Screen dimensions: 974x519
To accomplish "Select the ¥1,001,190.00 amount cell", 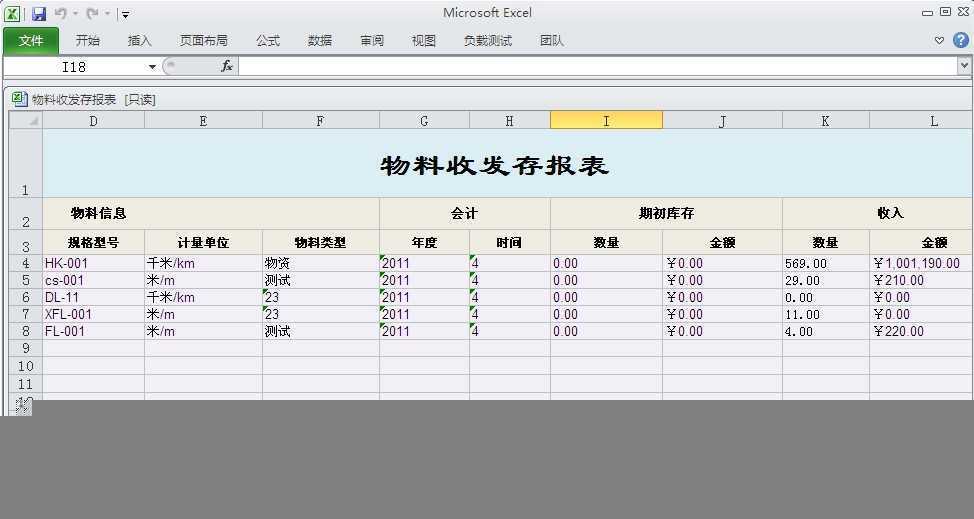I will click(921, 263).
